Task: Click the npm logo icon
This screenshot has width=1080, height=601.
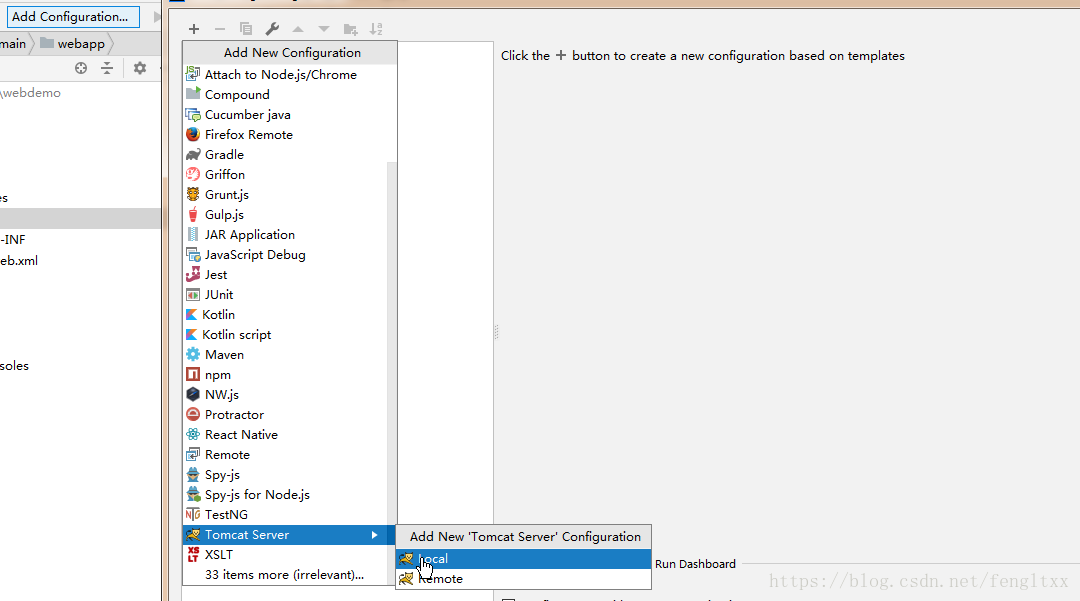Action: pyautogui.click(x=193, y=375)
